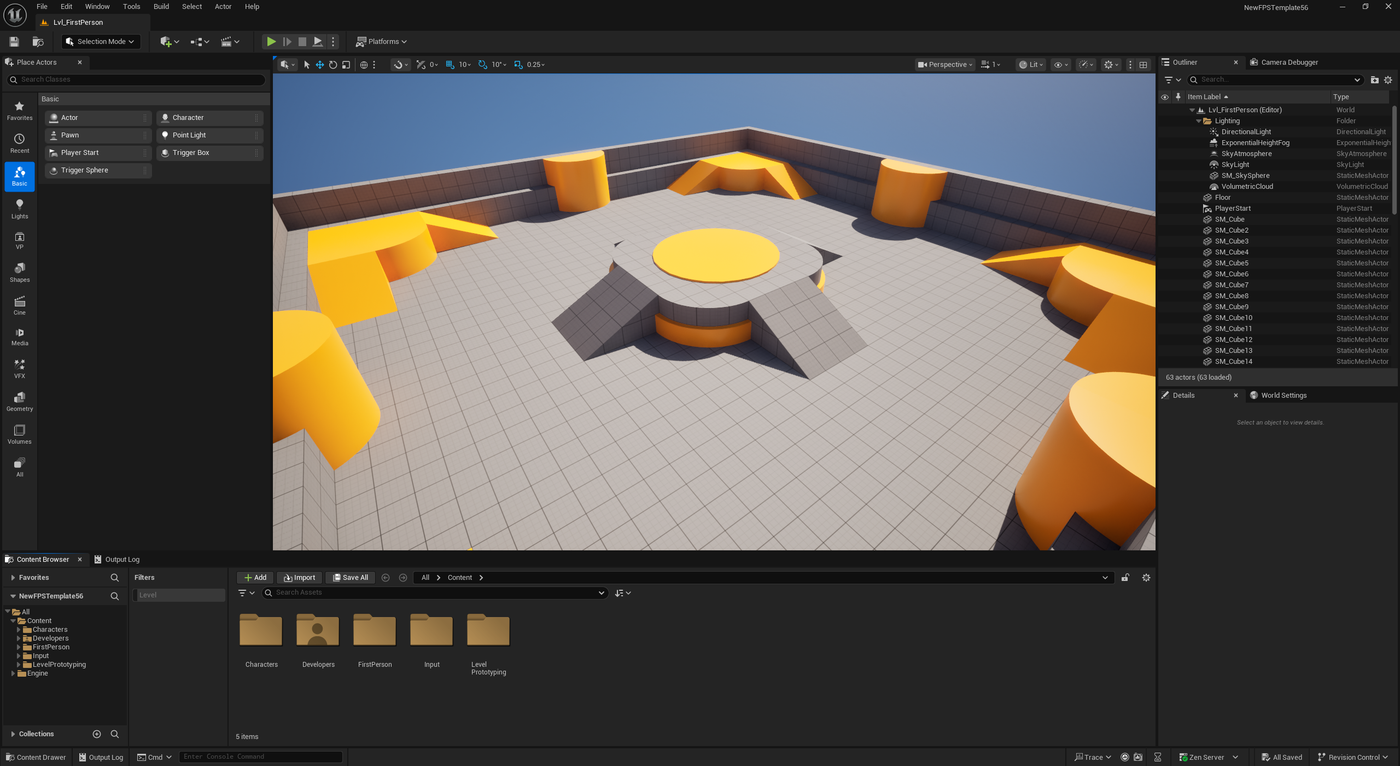Open the Perspective viewport type dropdown

[x=944, y=65]
